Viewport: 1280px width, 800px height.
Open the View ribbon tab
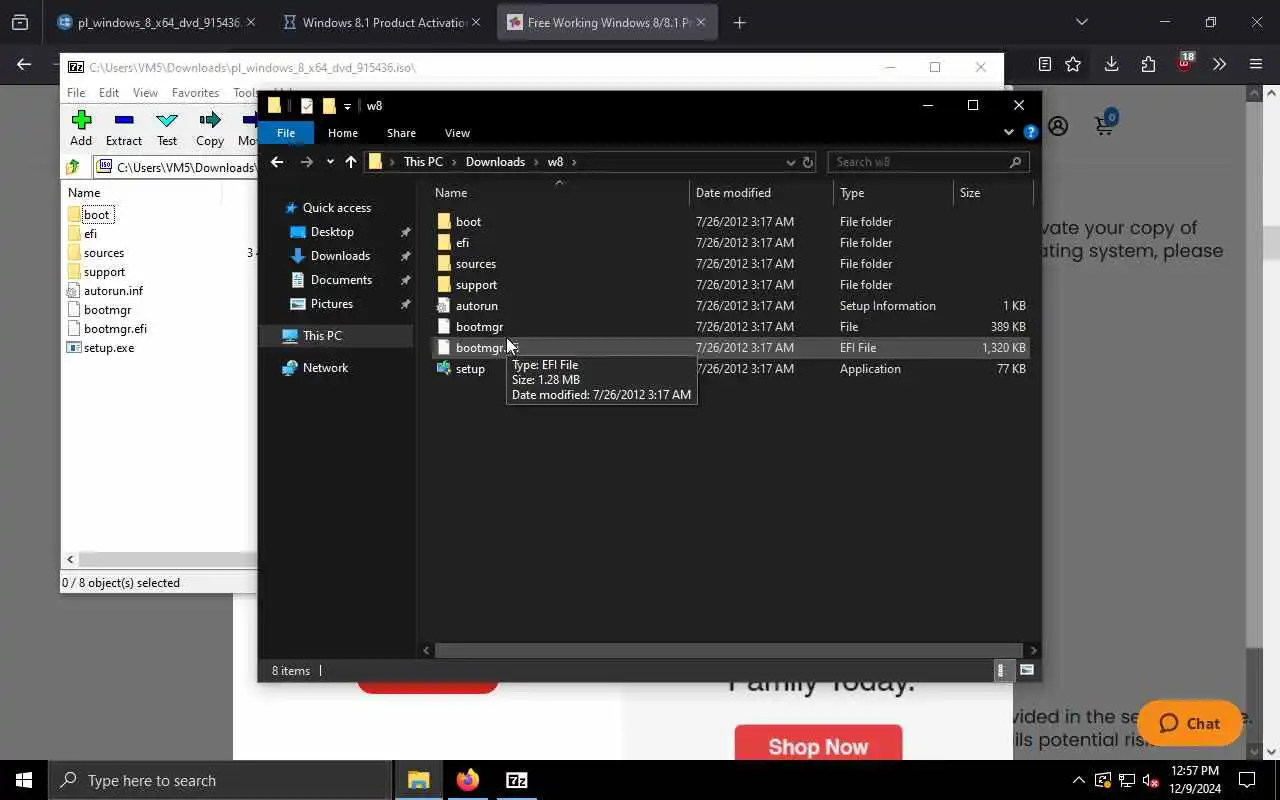click(x=457, y=133)
